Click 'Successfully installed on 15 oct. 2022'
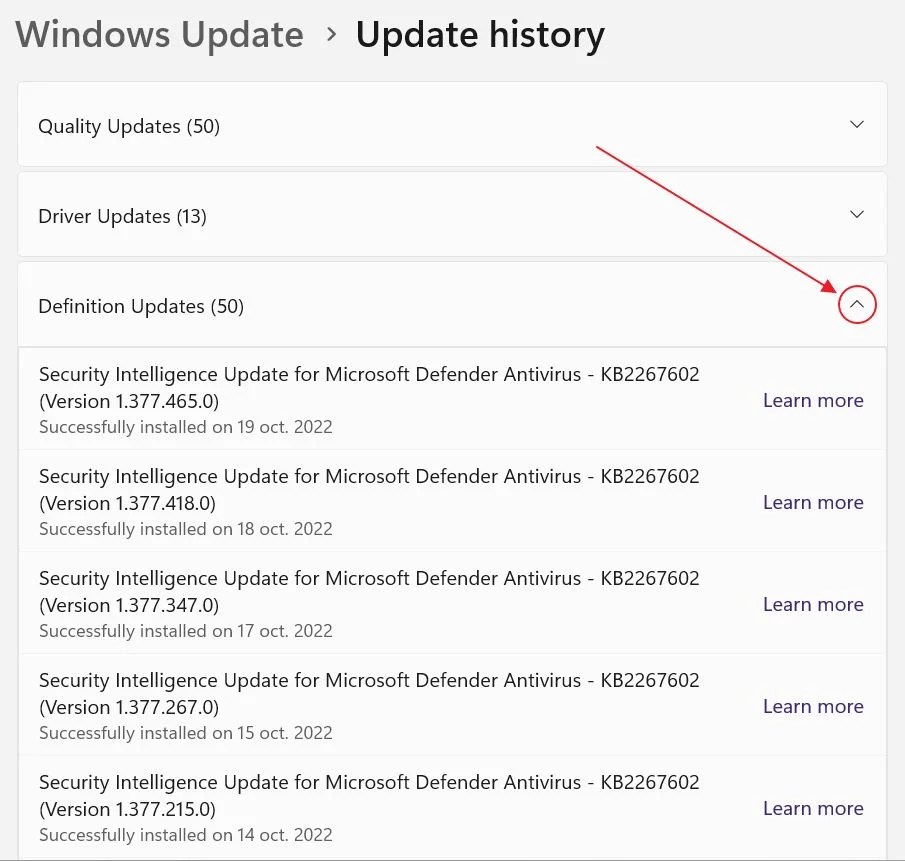905x861 pixels. tap(186, 734)
